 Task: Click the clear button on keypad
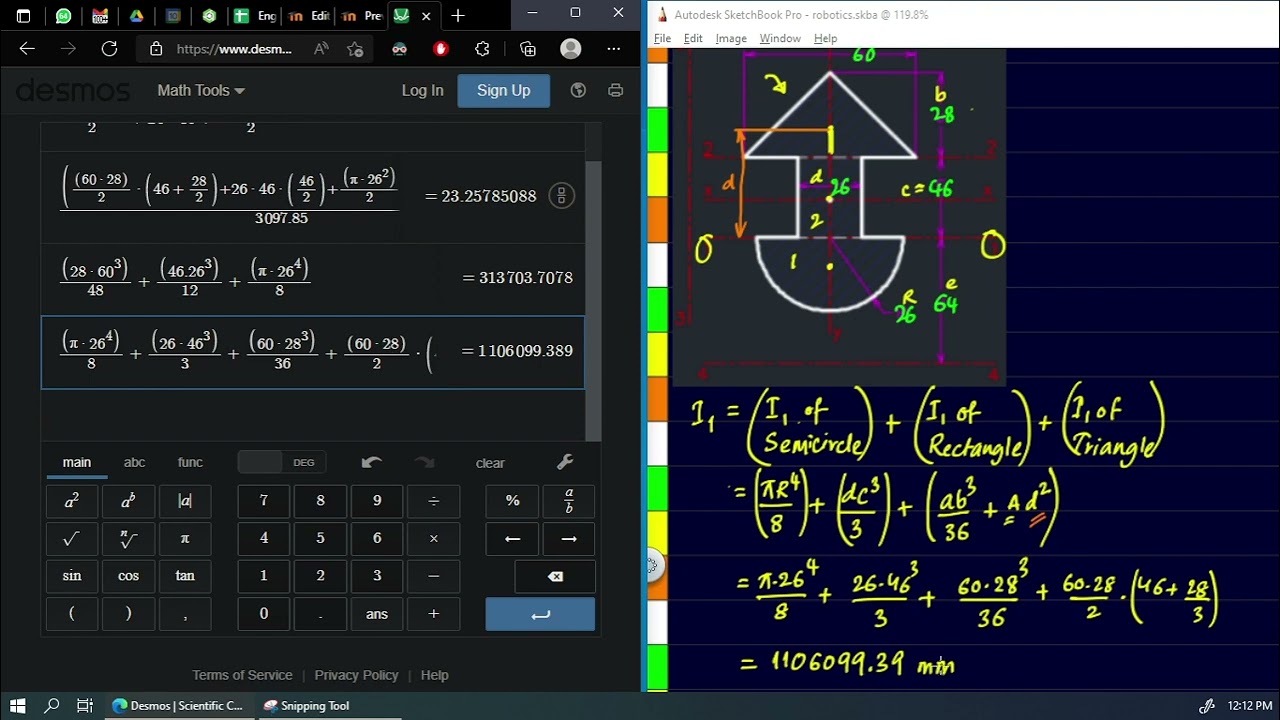[x=490, y=462]
